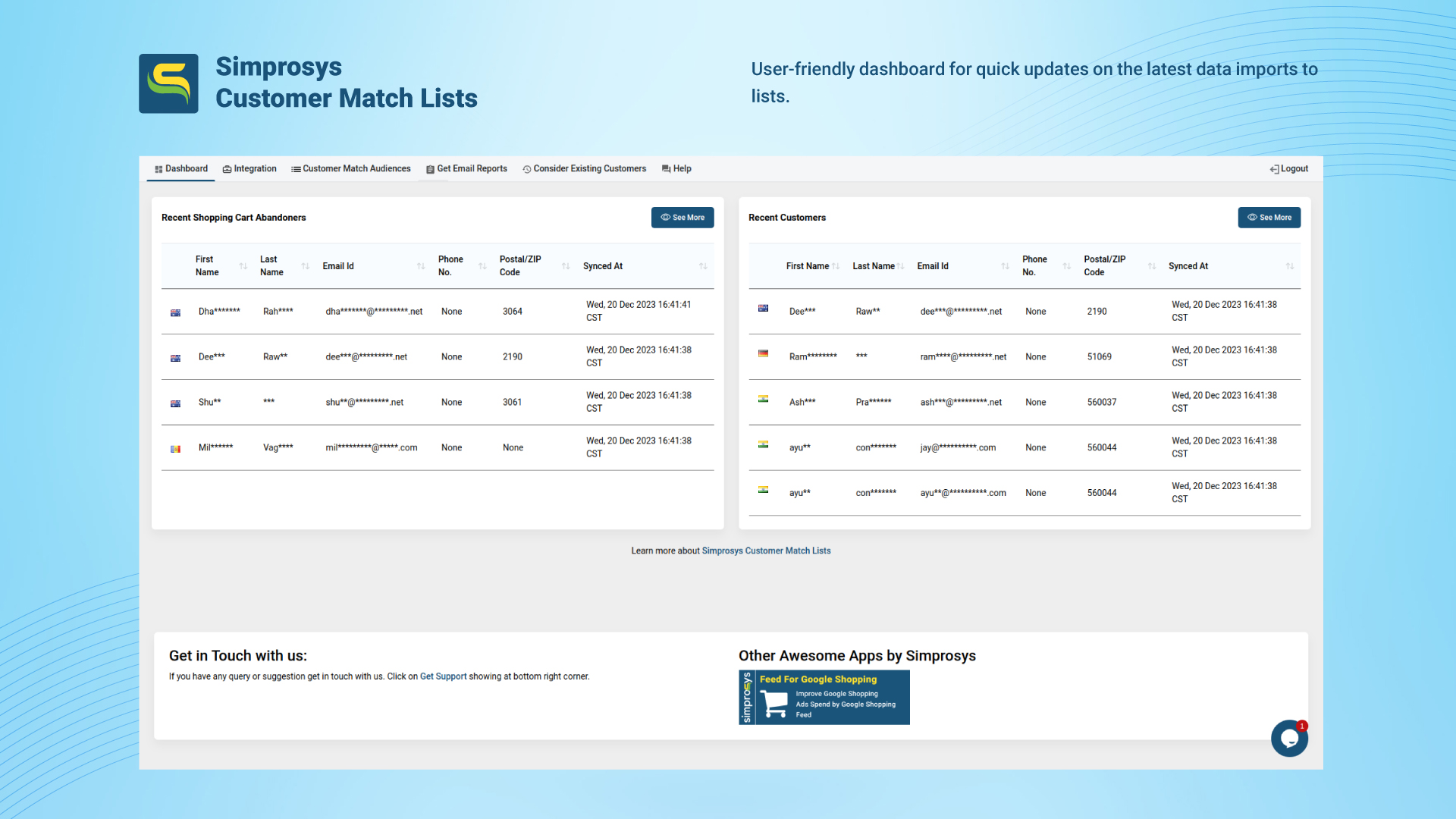Sort Recent Customers by Postal/ZIP Code
The image size is (1456, 819).
1152,266
